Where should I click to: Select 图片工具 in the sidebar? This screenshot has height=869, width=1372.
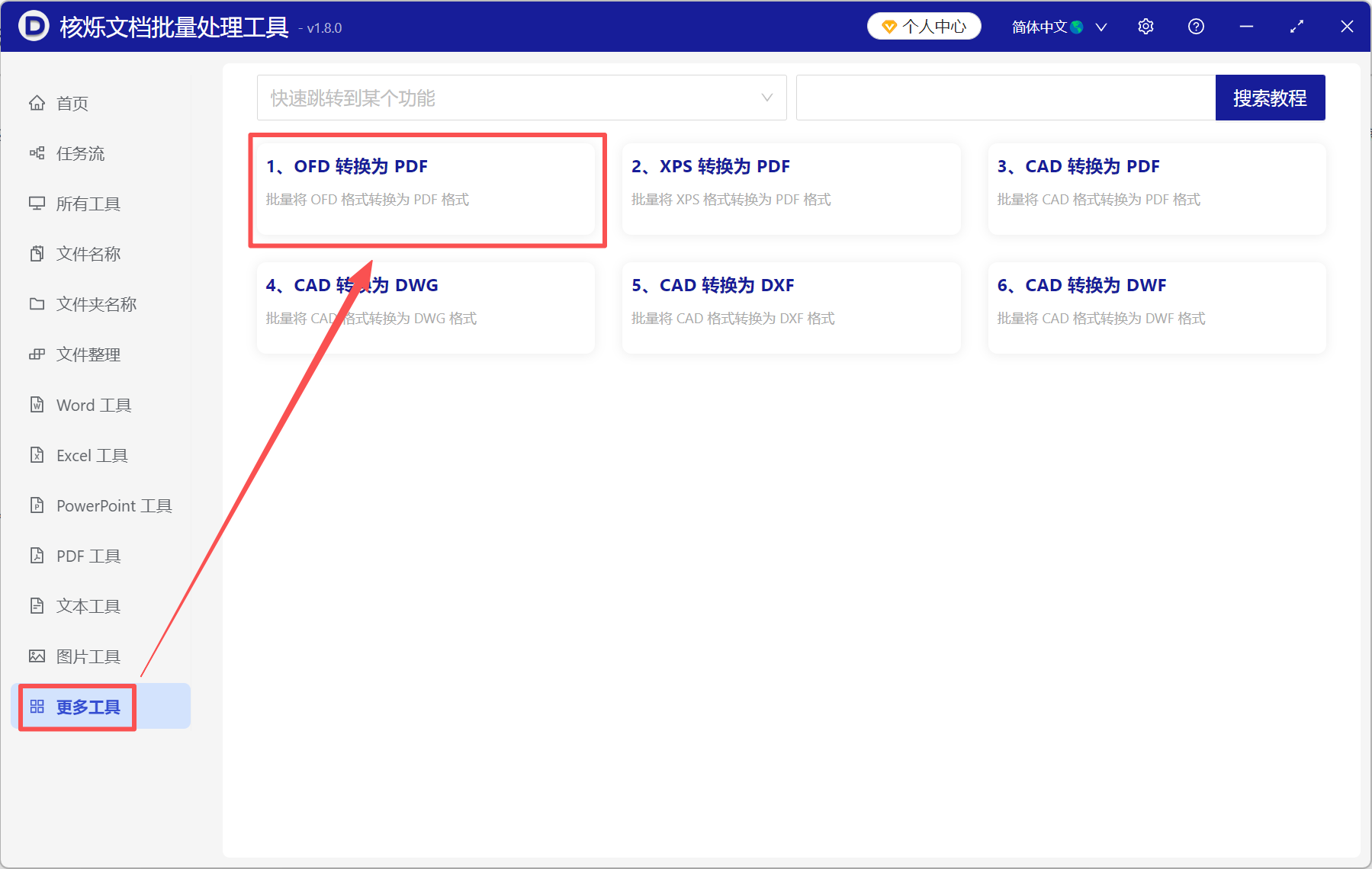[101, 656]
